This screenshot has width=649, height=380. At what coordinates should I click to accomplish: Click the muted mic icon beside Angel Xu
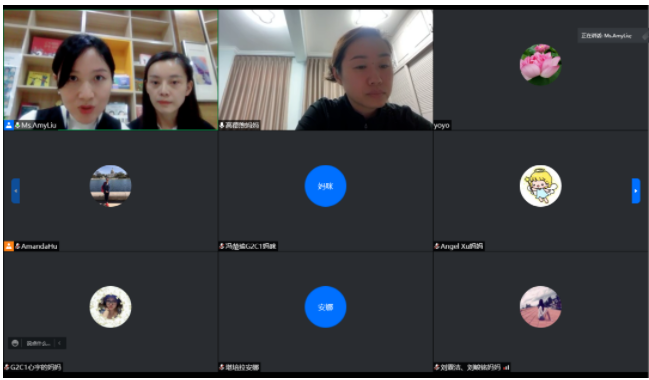(x=437, y=246)
